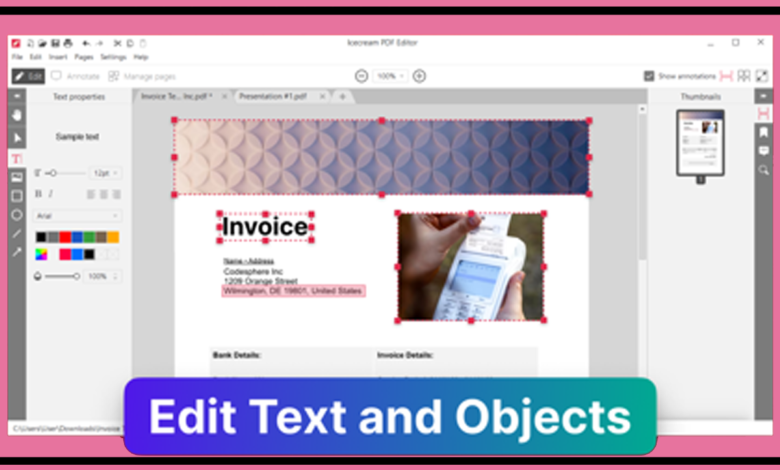The image size is (780, 470).
Task: Click the copy icon in title bar
Action: click(130, 43)
